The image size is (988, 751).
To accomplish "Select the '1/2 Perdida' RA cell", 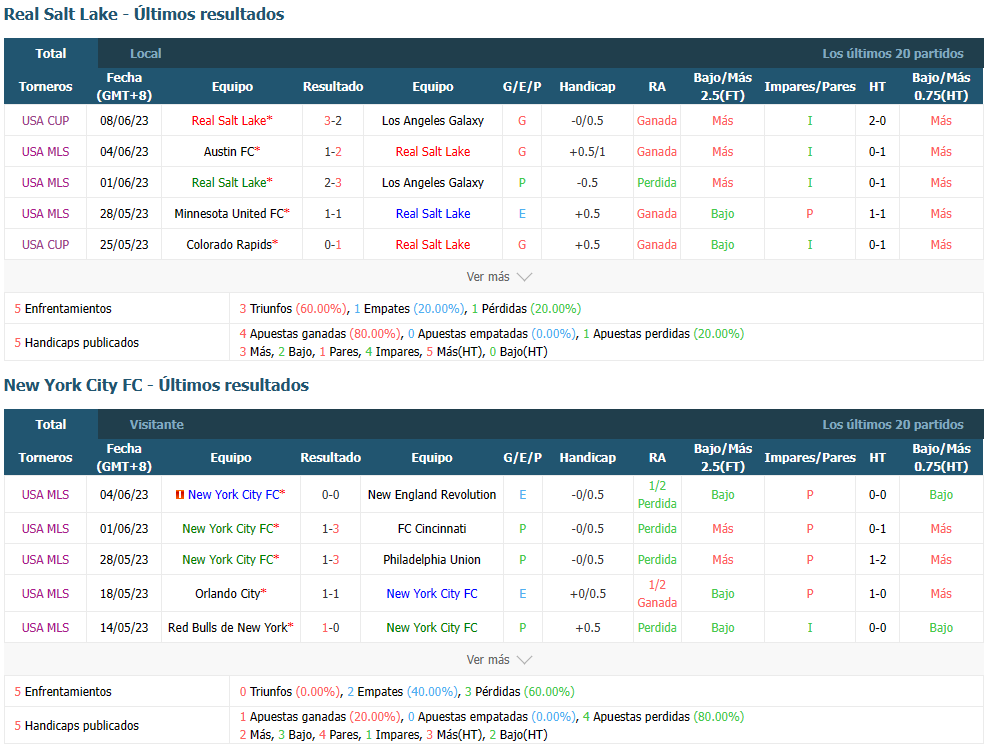I will [x=657, y=495].
